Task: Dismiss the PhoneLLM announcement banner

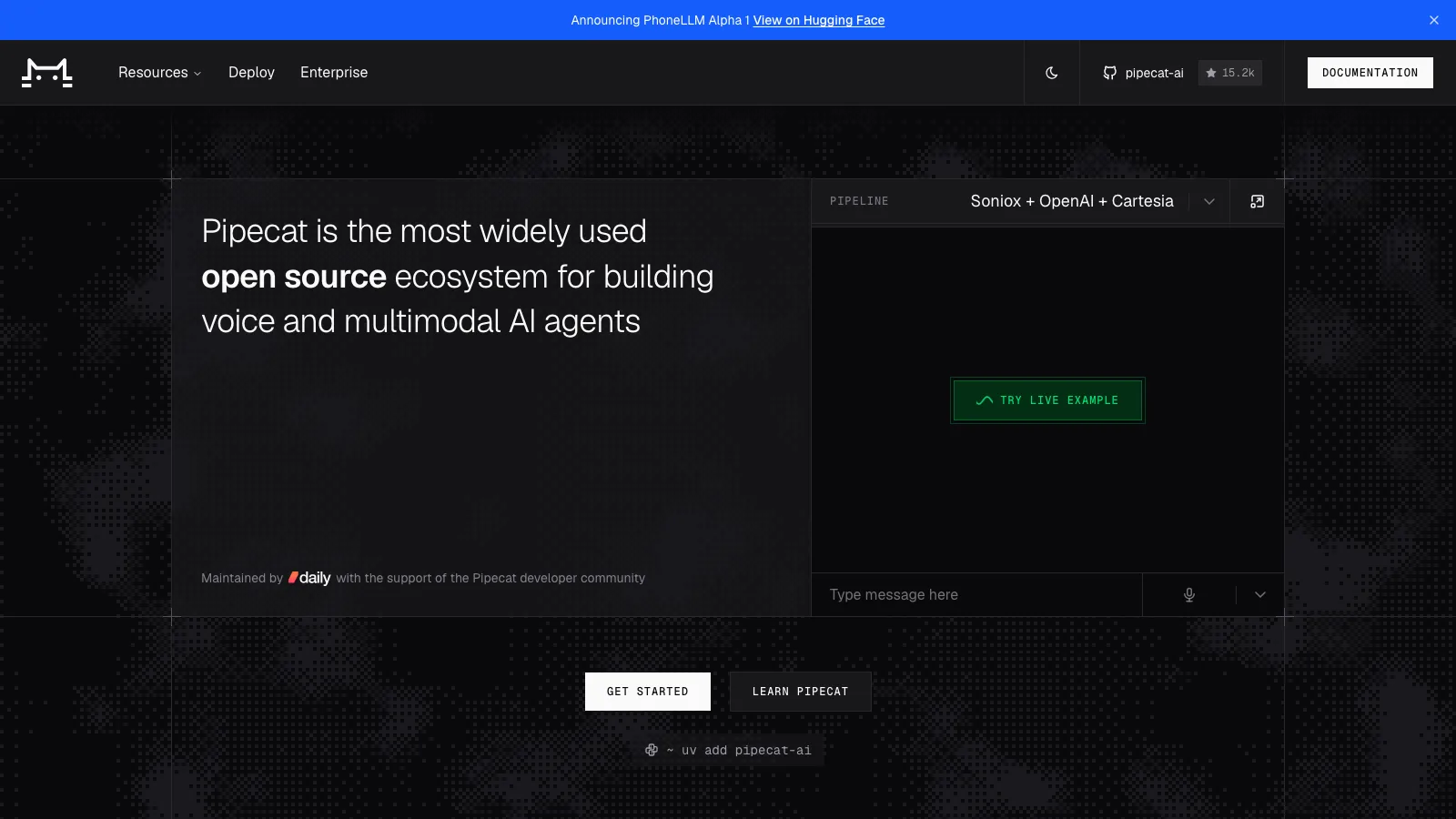Action: point(1434,20)
